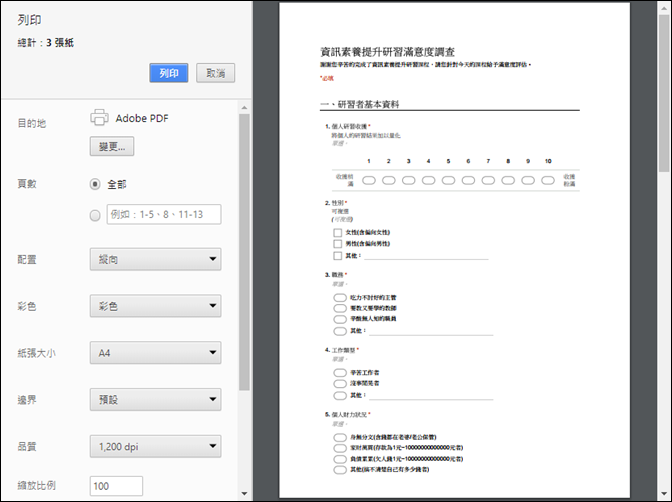Click the settings panel scrollbar thumb
Image resolution: width=672 pixels, height=502 pixels.
click(244, 252)
